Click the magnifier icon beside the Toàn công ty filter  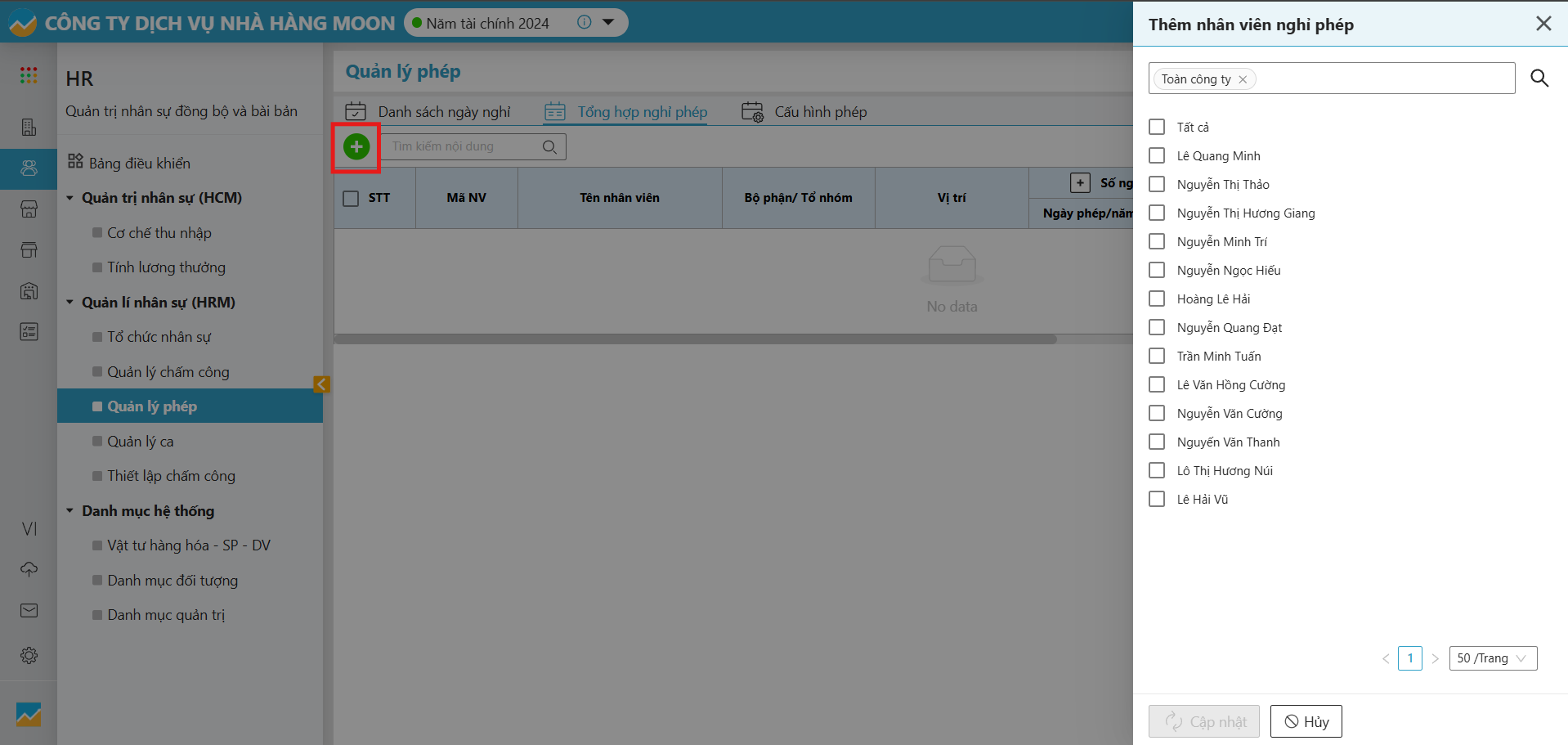pos(1539,79)
